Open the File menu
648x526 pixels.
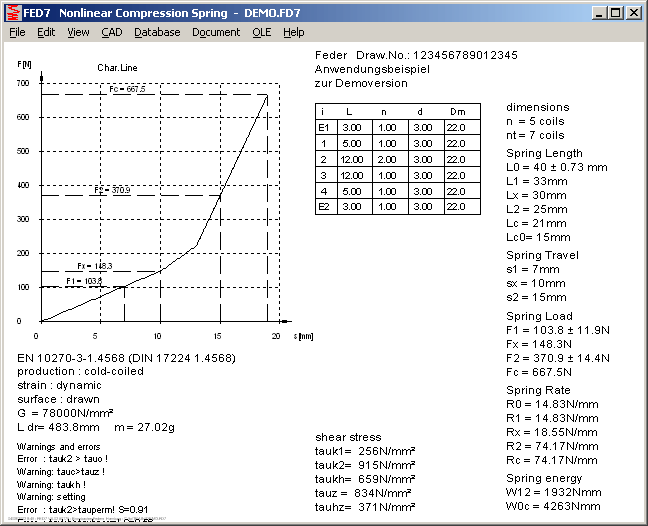[17, 32]
